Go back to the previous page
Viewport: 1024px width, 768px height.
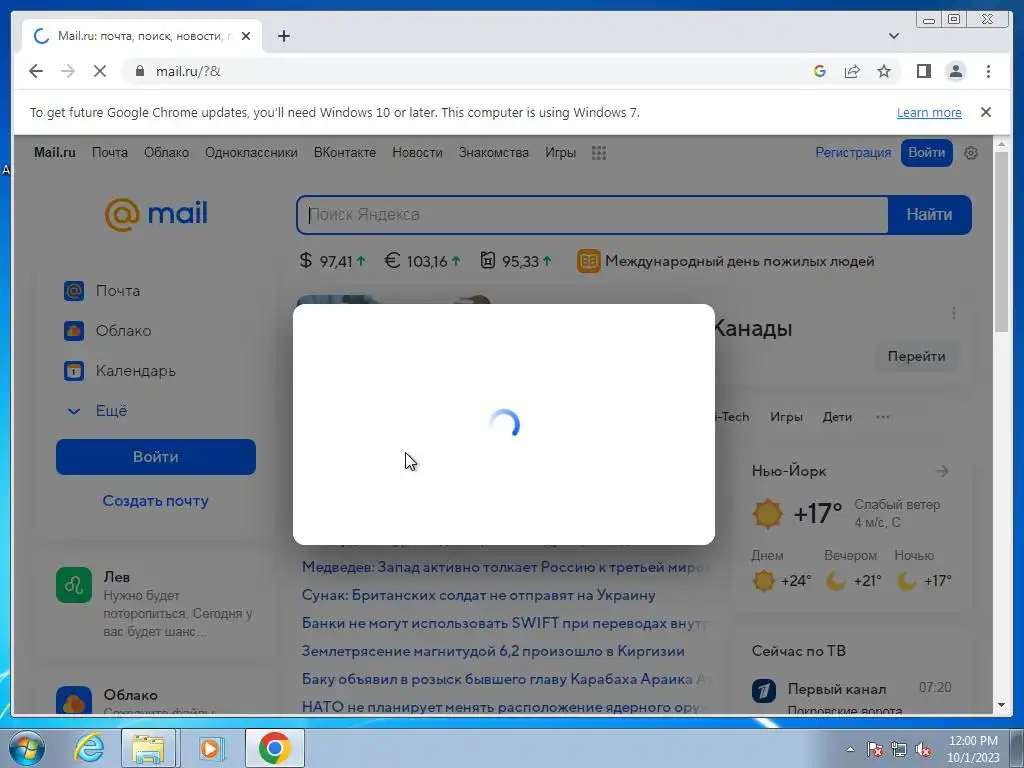click(36, 71)
